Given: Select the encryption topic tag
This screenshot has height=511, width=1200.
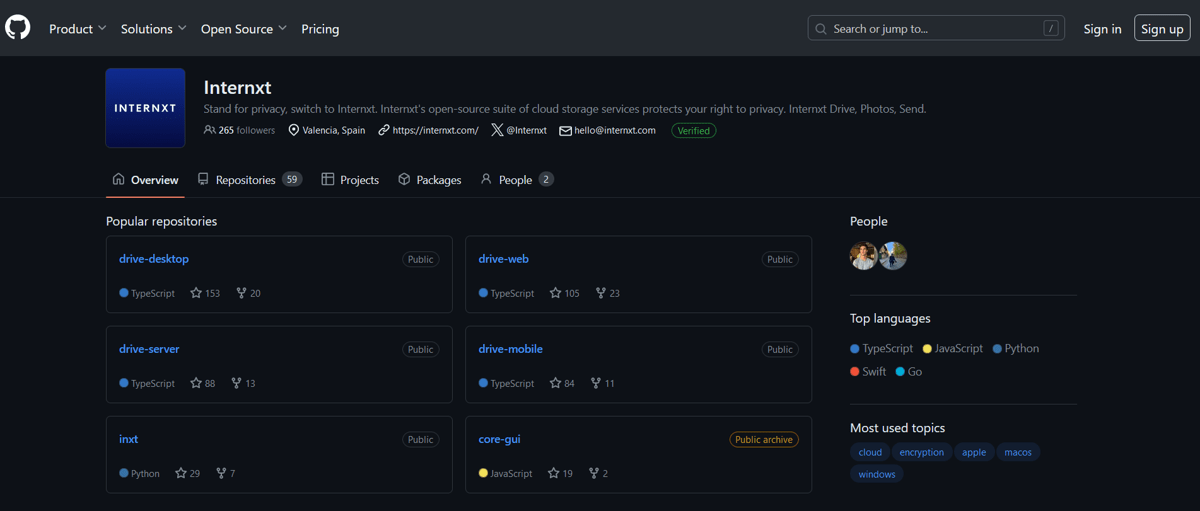Looking at the screenshot, I should coord(921,452).
